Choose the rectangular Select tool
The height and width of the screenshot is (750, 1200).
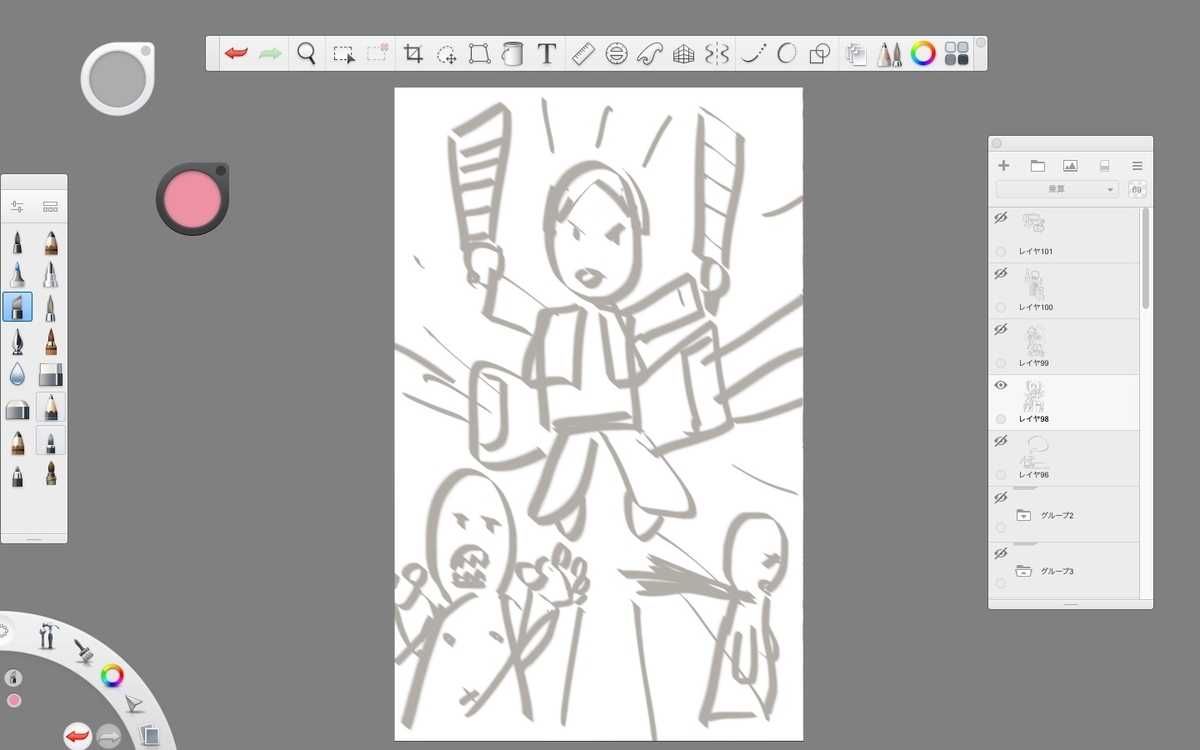(x=344, y=54)
